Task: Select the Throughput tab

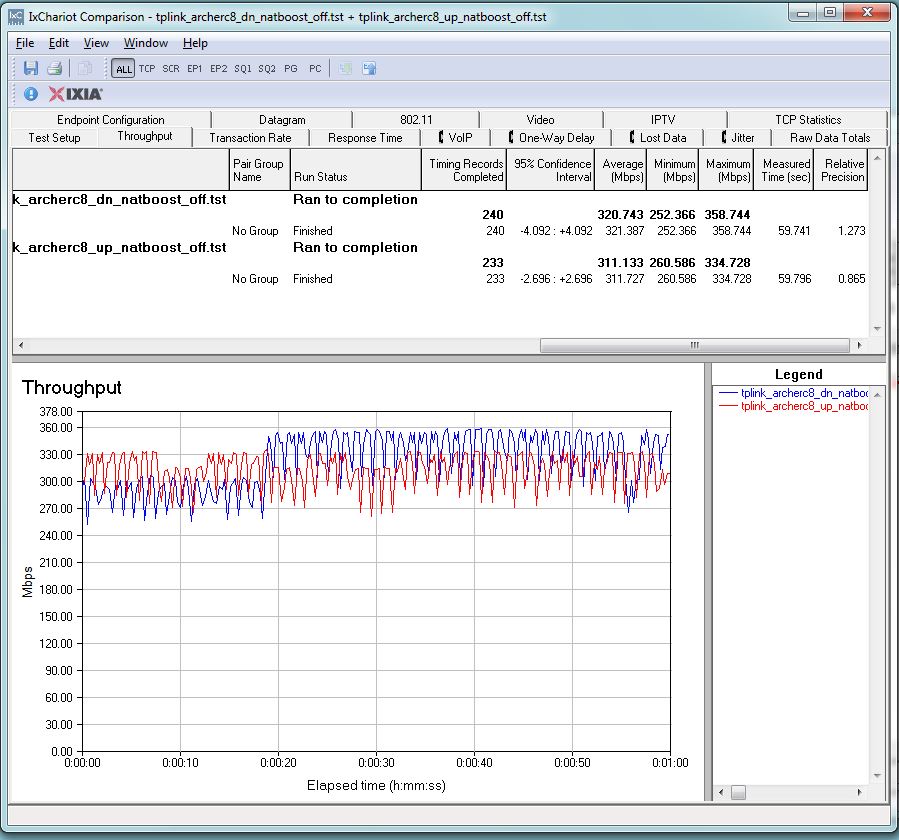Action: tap(144, 136)
